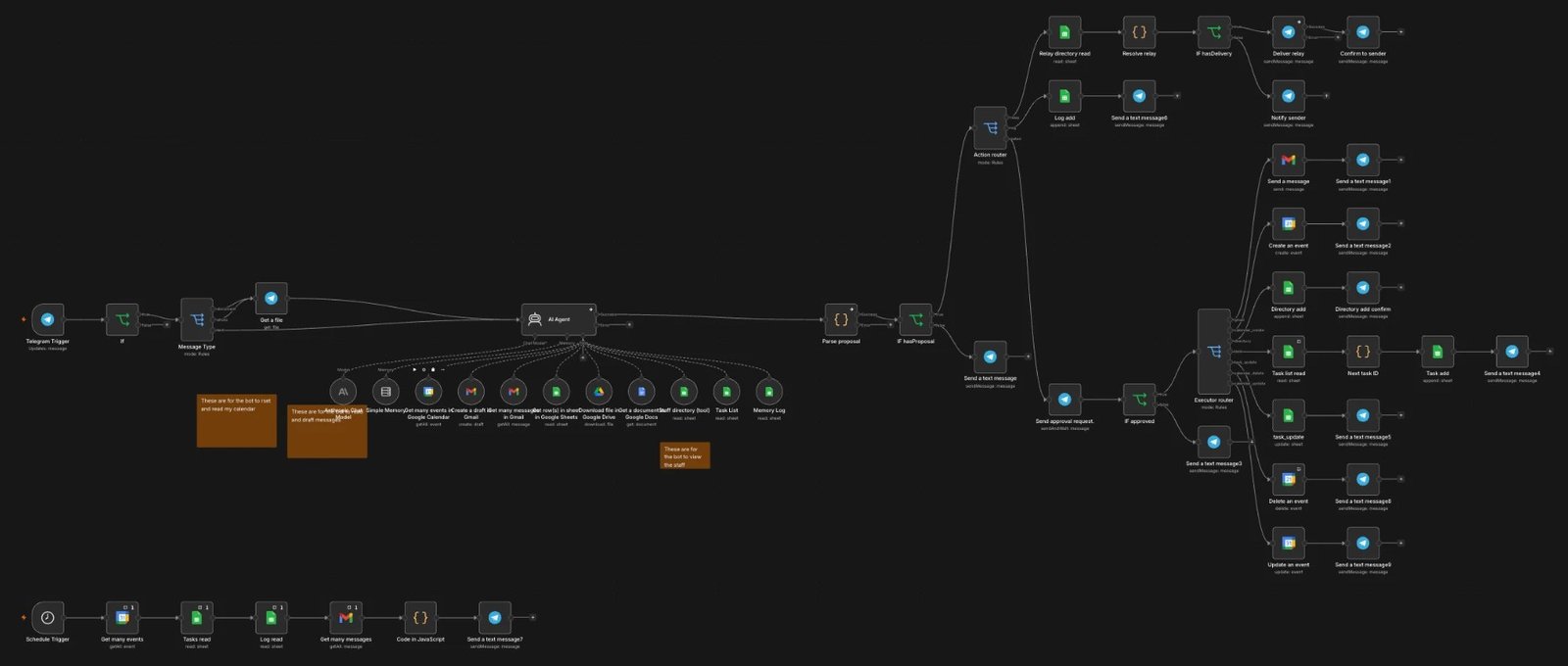Screen dimensions: 1568x666
Task: Open the Log add sheet node
Action: tap(1064, 96)
